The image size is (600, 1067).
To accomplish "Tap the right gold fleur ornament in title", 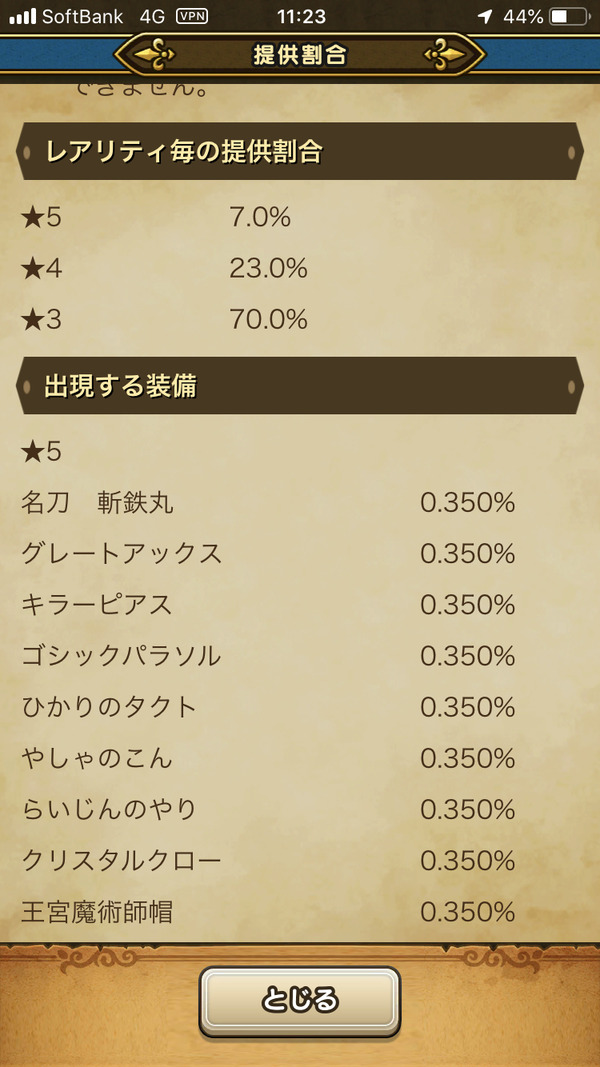I will click(444, 55).
